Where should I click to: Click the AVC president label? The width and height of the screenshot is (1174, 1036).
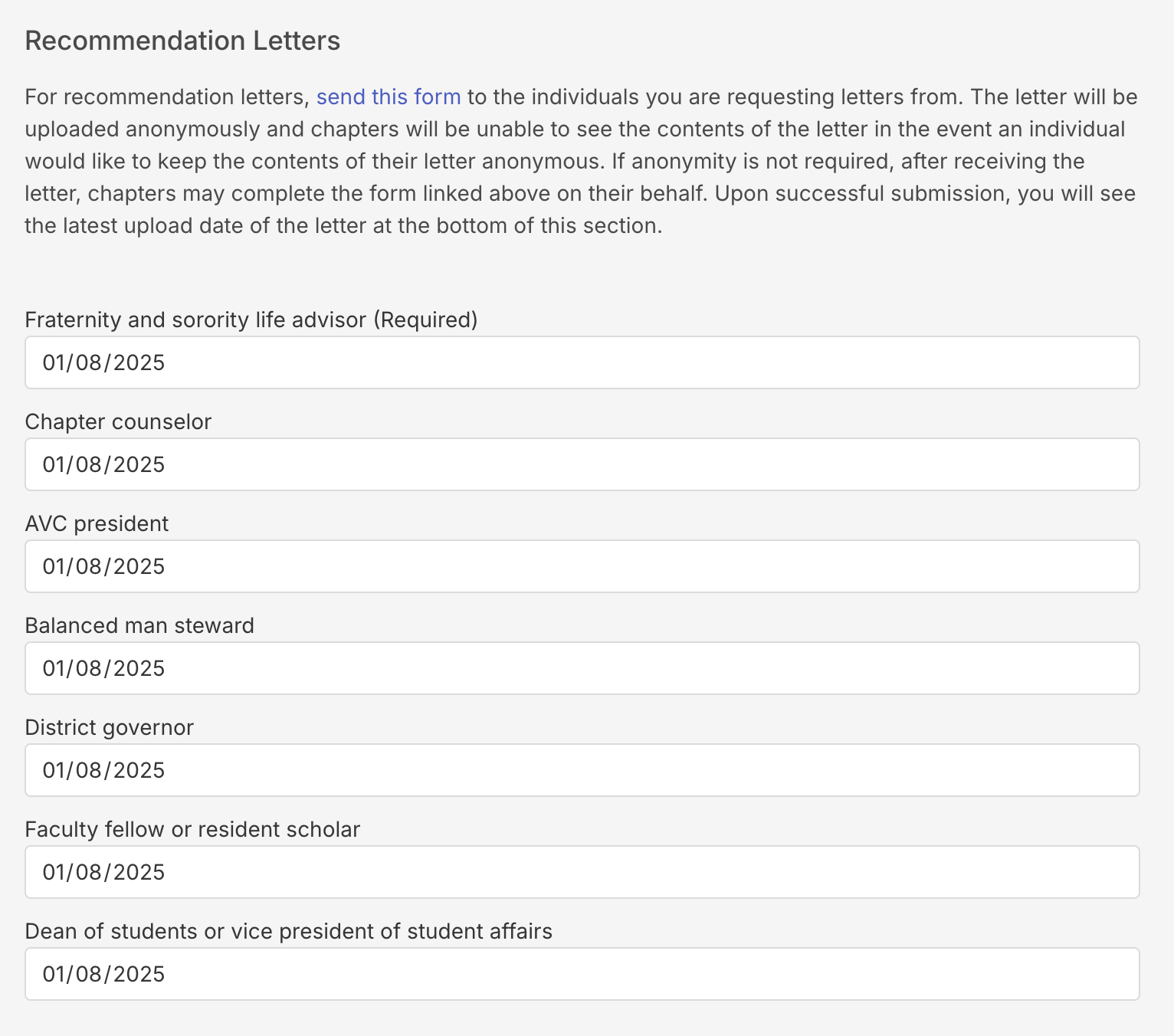[x=97, y=523]
